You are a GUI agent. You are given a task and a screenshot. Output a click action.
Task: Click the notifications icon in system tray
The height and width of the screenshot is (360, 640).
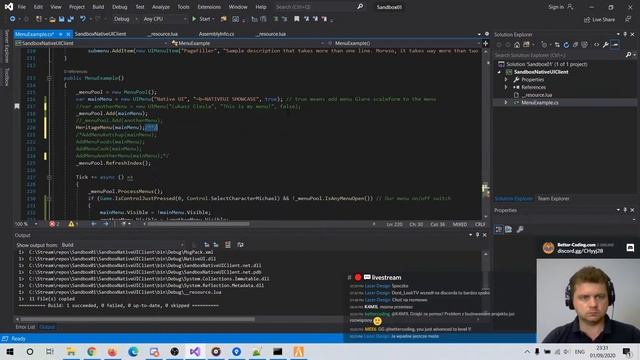(x=627, y=351)
